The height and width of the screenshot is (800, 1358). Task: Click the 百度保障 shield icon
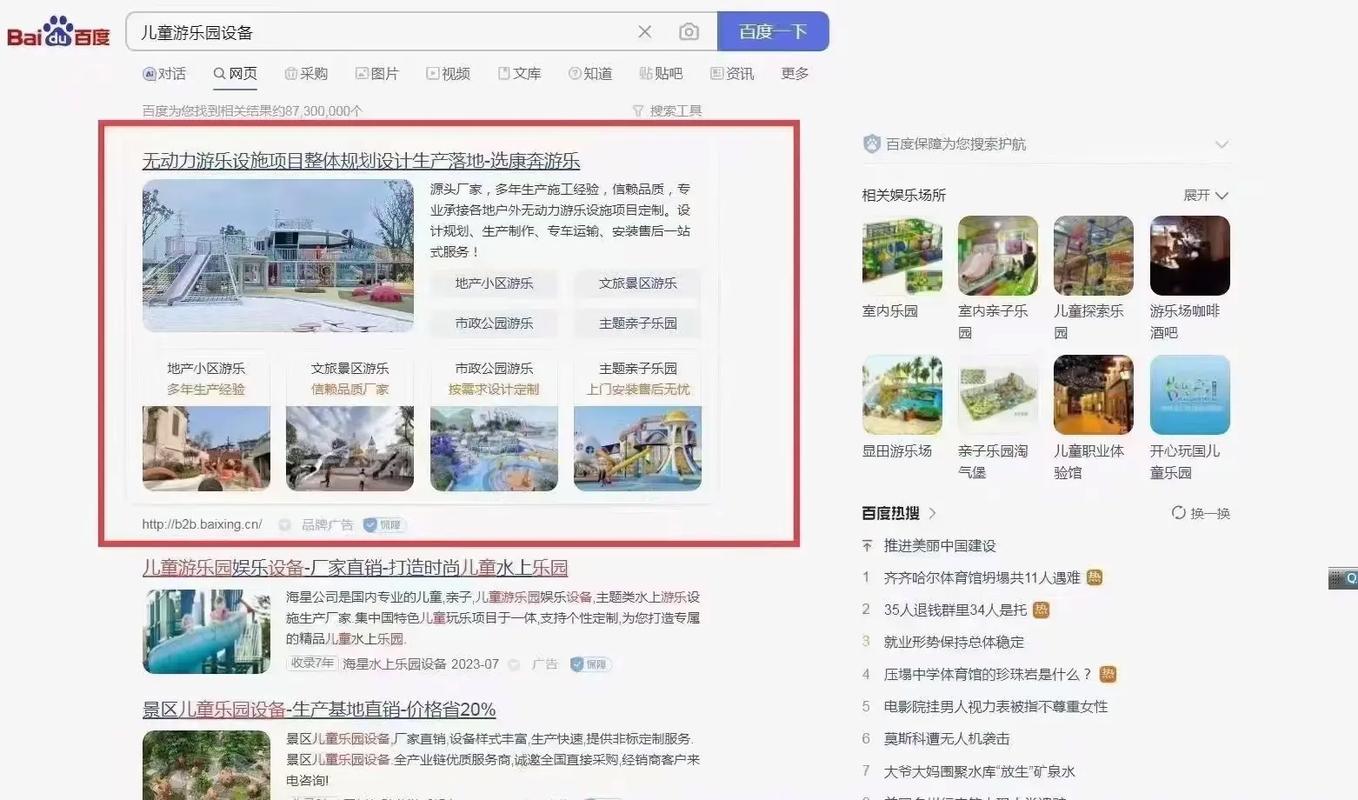coord(871,143)
